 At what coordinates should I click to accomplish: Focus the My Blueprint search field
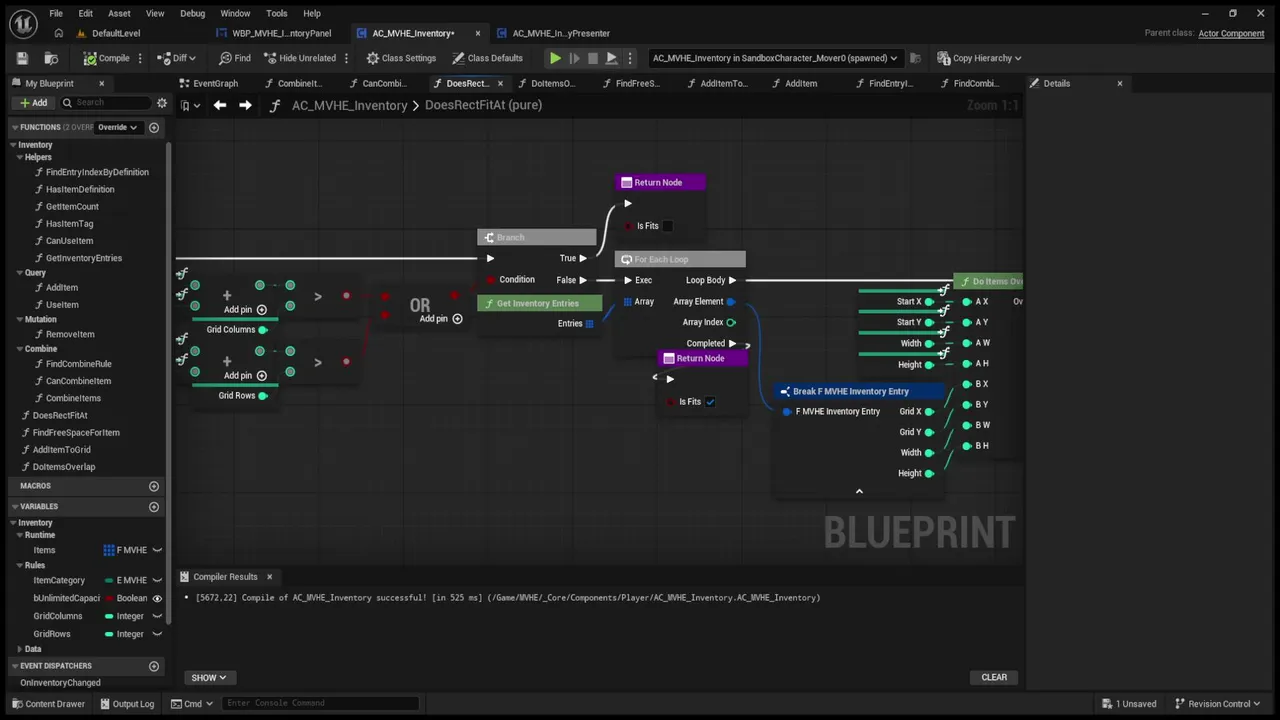(105, 103)
